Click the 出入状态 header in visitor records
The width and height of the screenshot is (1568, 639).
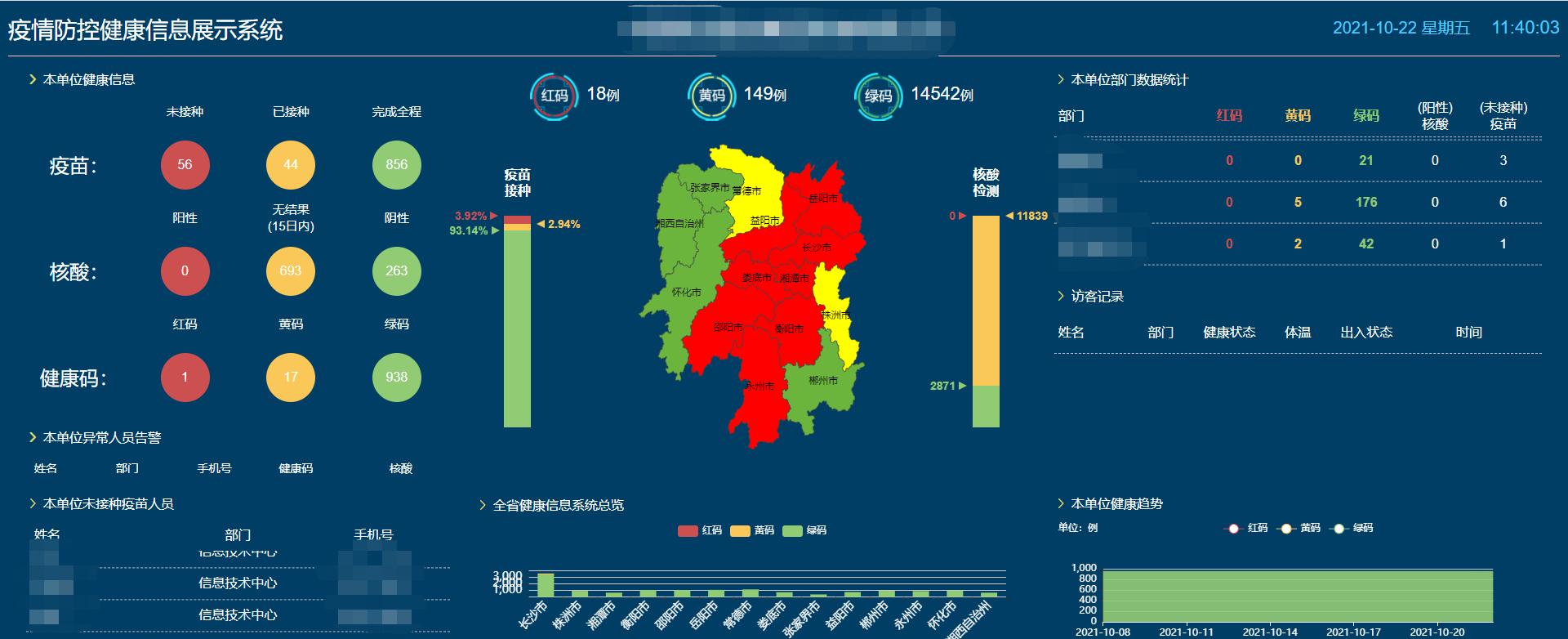click(x=1366, y=332)
